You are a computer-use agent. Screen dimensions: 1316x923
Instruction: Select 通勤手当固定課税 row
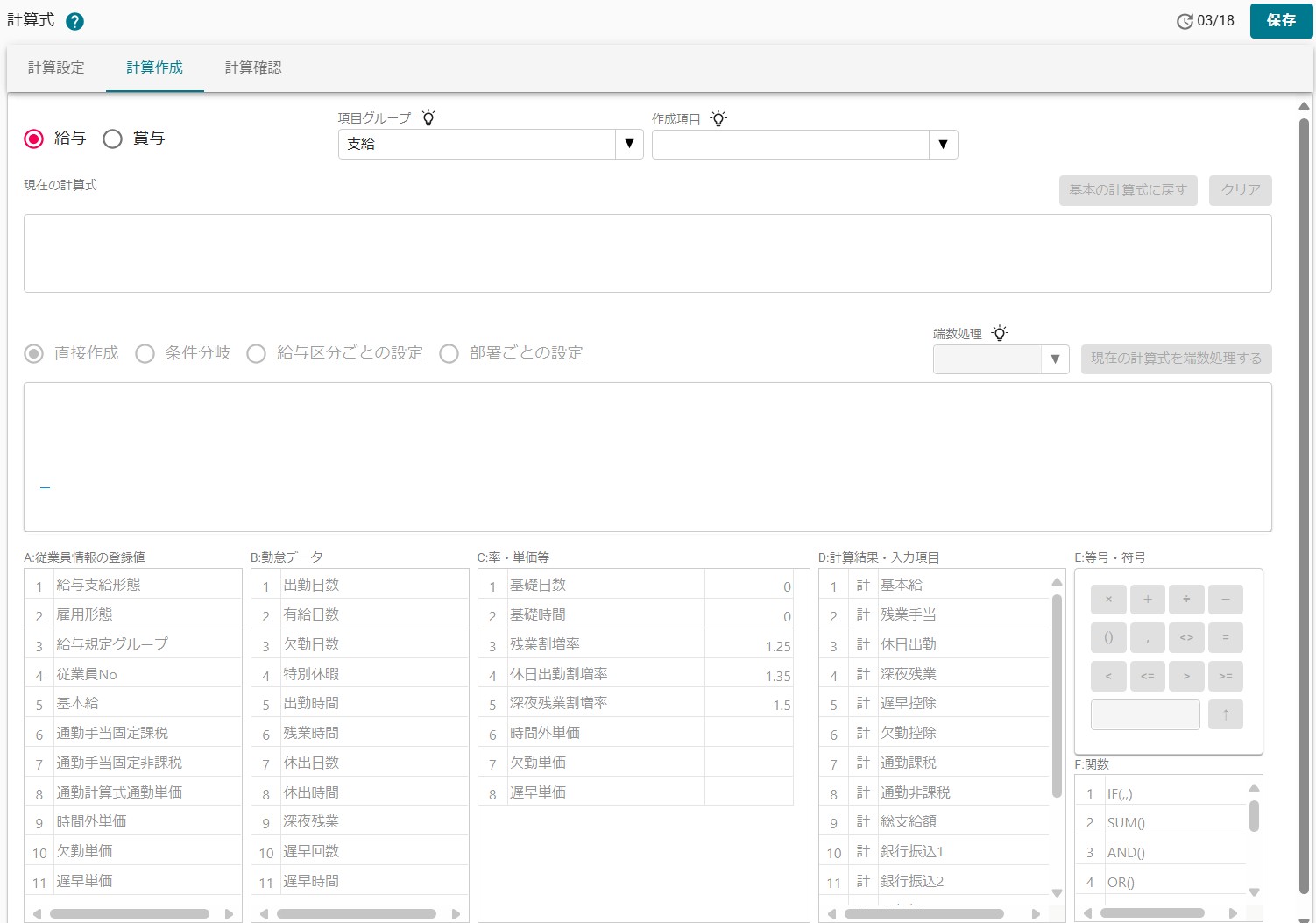coord(133,733)
